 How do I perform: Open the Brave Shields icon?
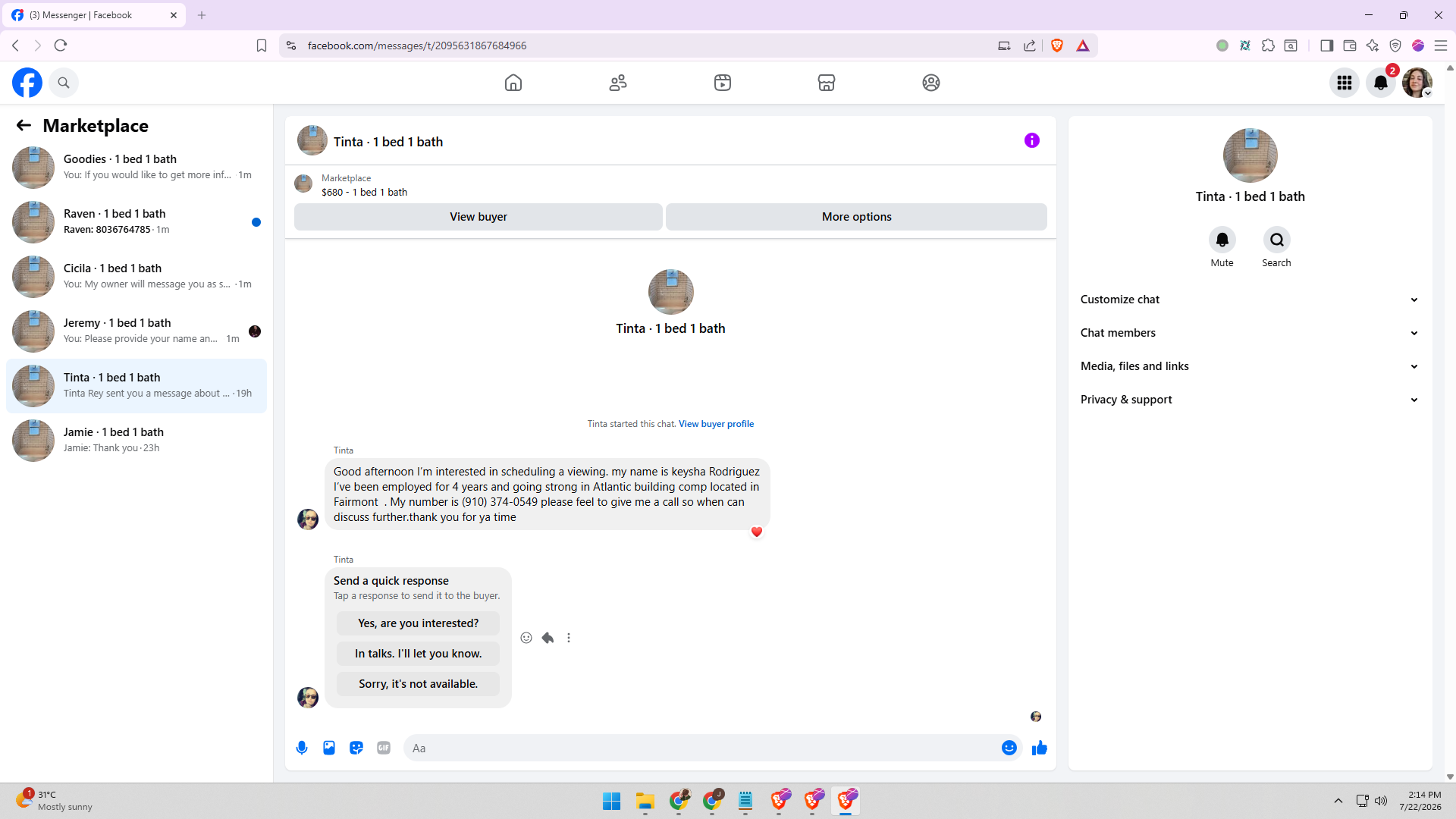(1057, 45)
